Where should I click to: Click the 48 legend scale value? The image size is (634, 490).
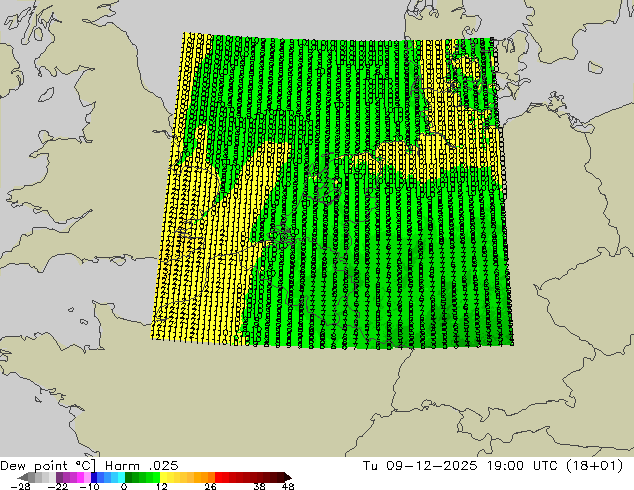click(x=288, y=487)
